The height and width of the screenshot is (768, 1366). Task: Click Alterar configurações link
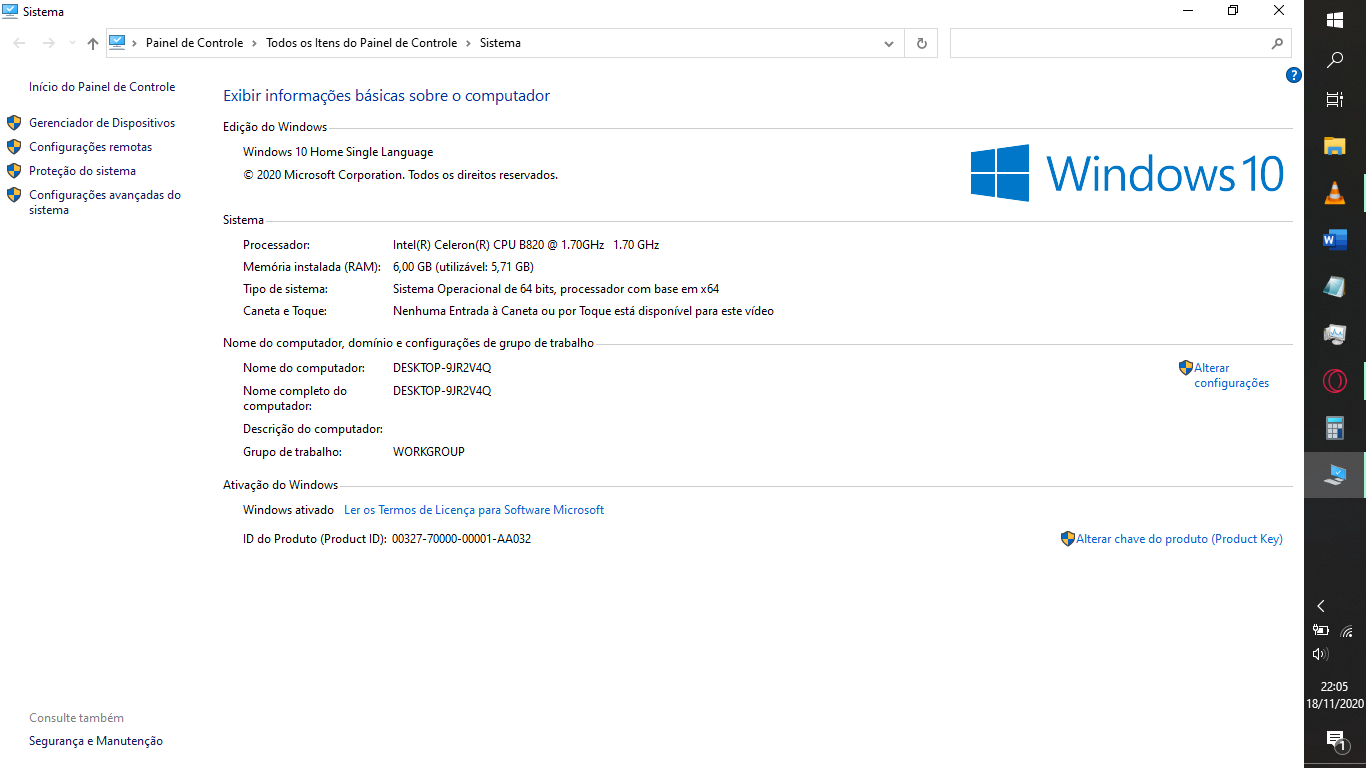pos(1231,375)
